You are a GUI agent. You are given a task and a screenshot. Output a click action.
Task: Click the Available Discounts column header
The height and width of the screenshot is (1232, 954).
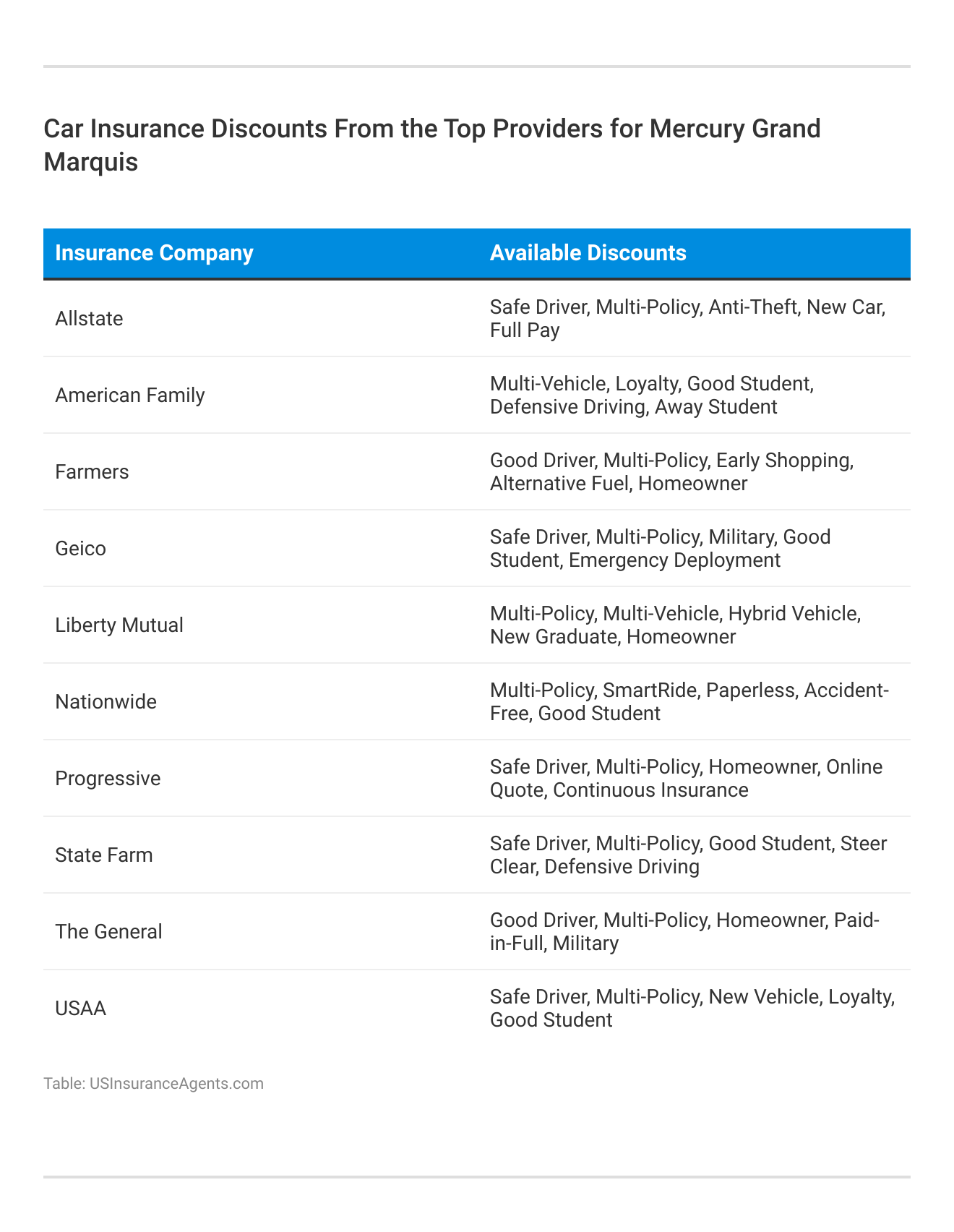point(588,253)
